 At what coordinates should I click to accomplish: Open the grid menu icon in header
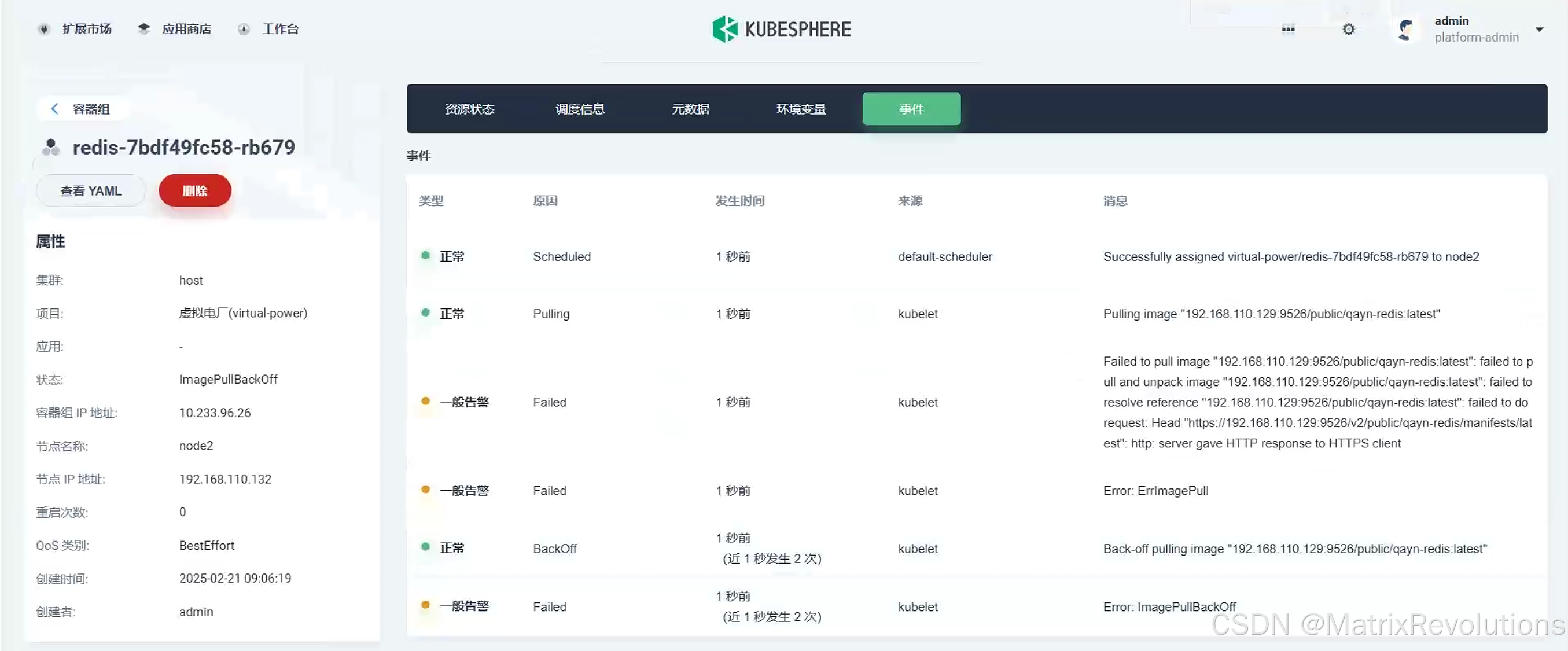(x=1288, y=30)
